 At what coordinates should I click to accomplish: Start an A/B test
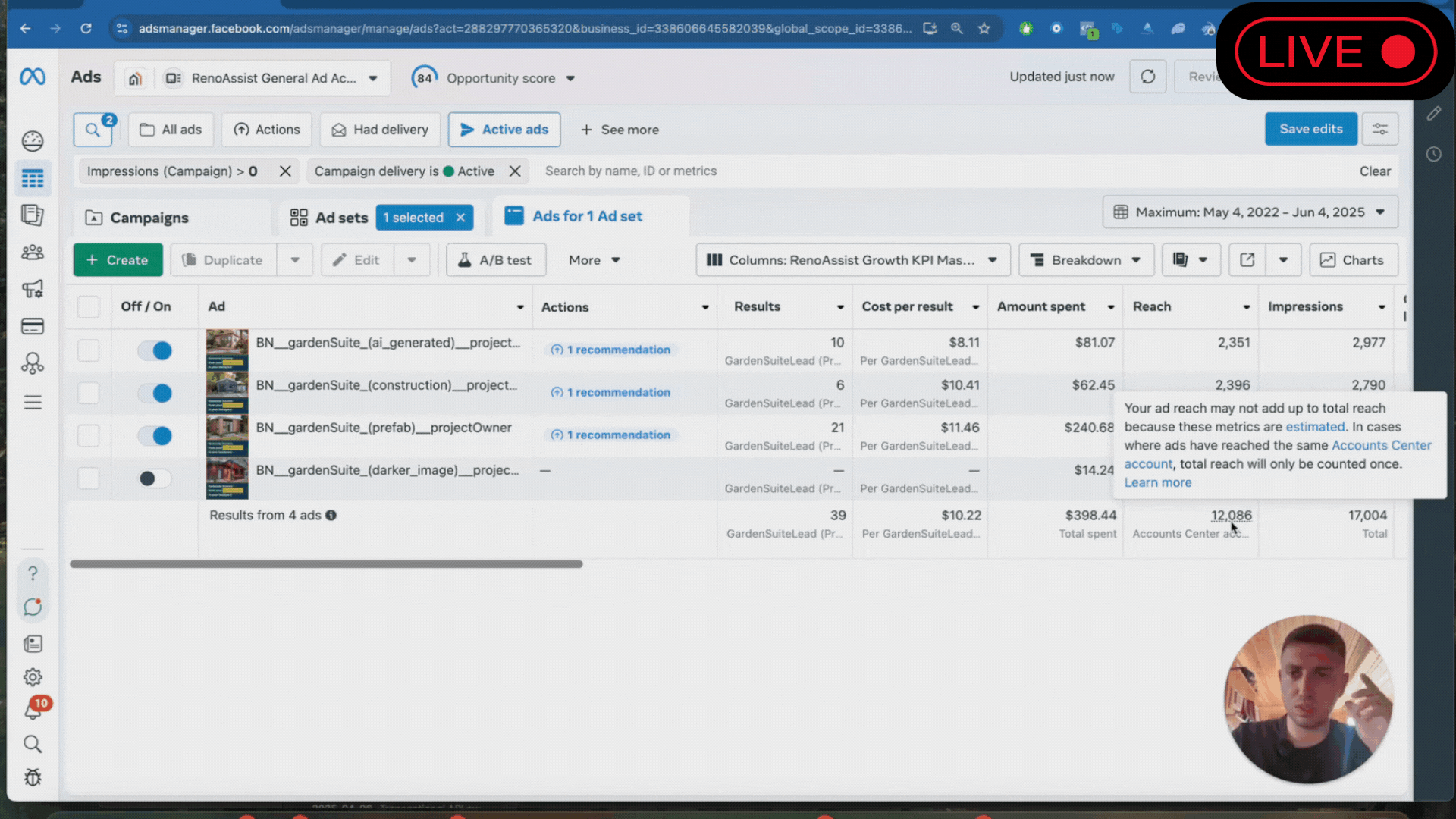tap(496, 260)
